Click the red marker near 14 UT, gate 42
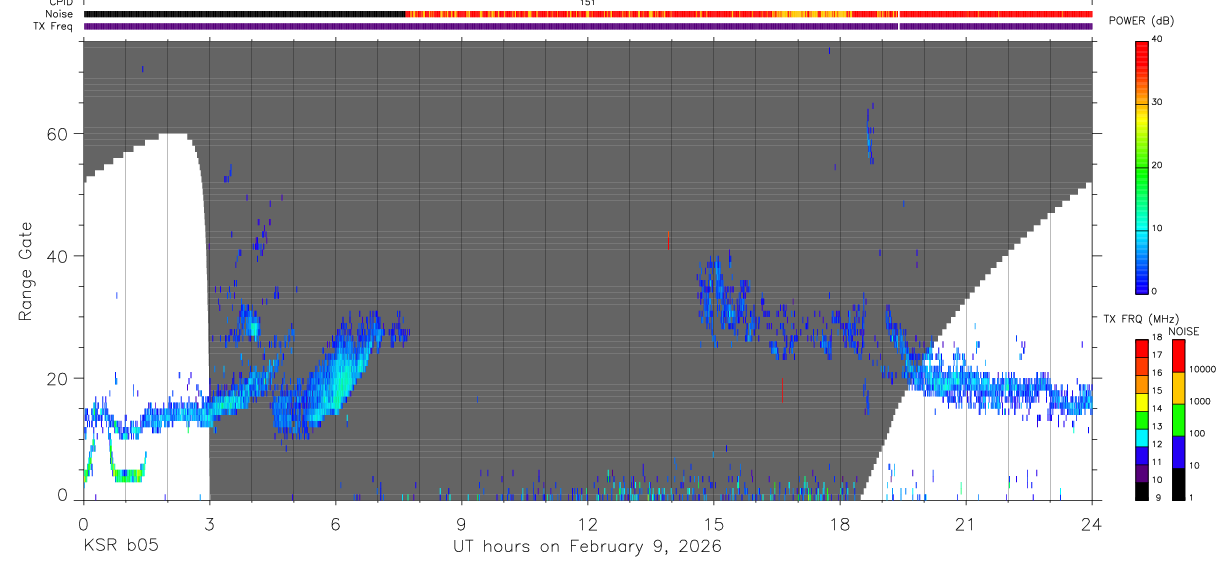 pos(668,240)
